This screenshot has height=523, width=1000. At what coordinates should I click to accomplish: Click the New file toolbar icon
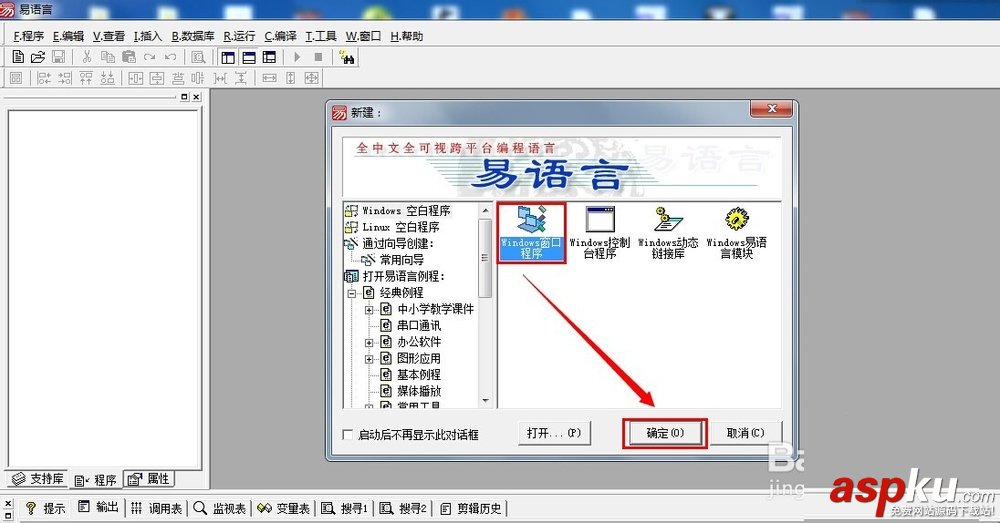(x=18, y=57)
